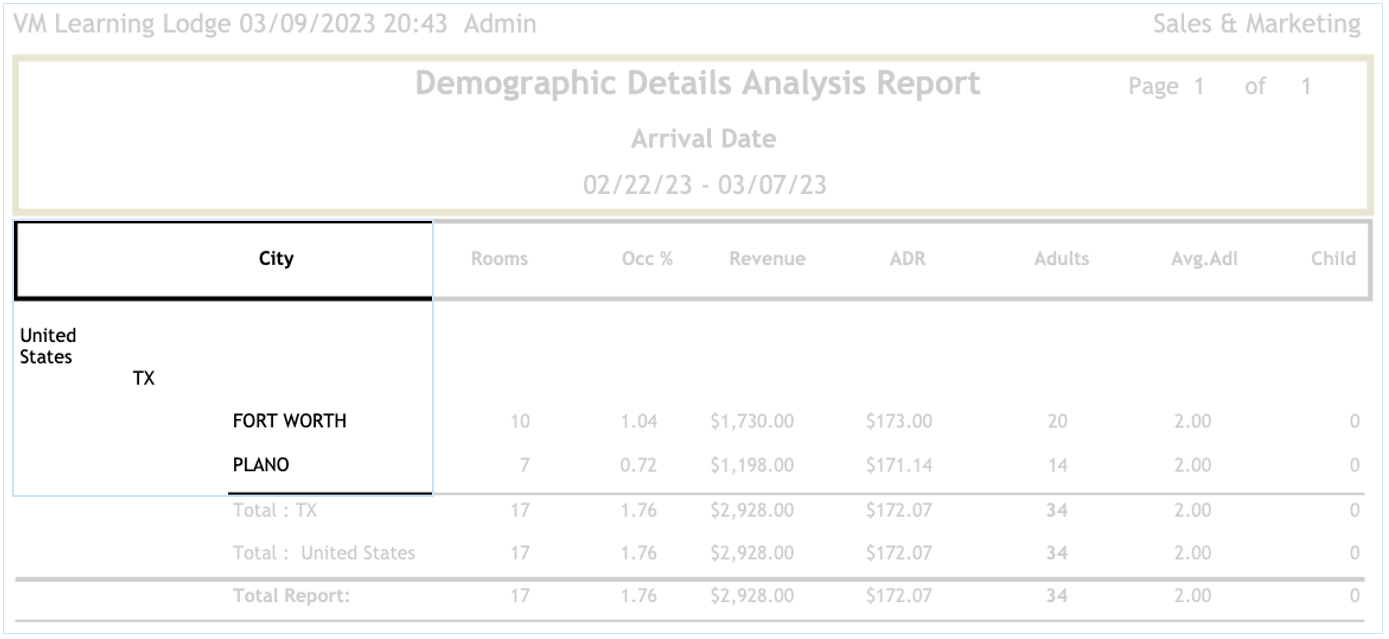Select the Plano ADR value $171.14
The image size is (1389, 639).
pos(899,465)
